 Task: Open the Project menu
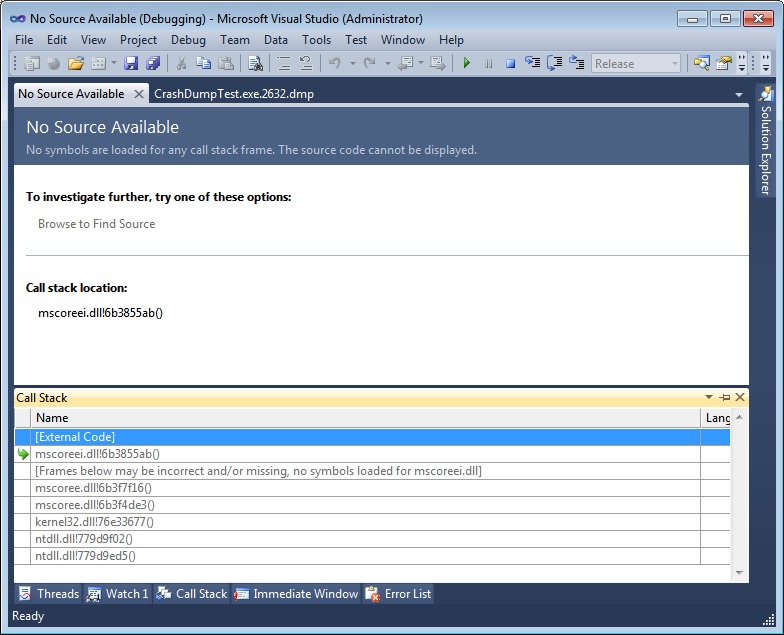tap(138, 40)
